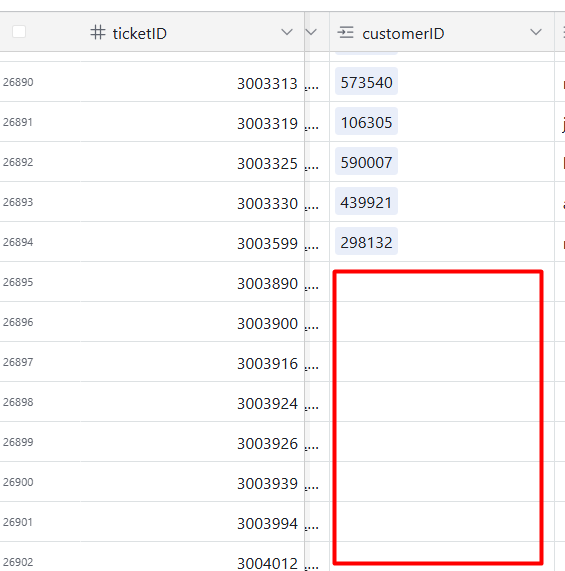Click customerID chip 590007
The width and height of the screenshot is (565, 571).
point(366,162)
